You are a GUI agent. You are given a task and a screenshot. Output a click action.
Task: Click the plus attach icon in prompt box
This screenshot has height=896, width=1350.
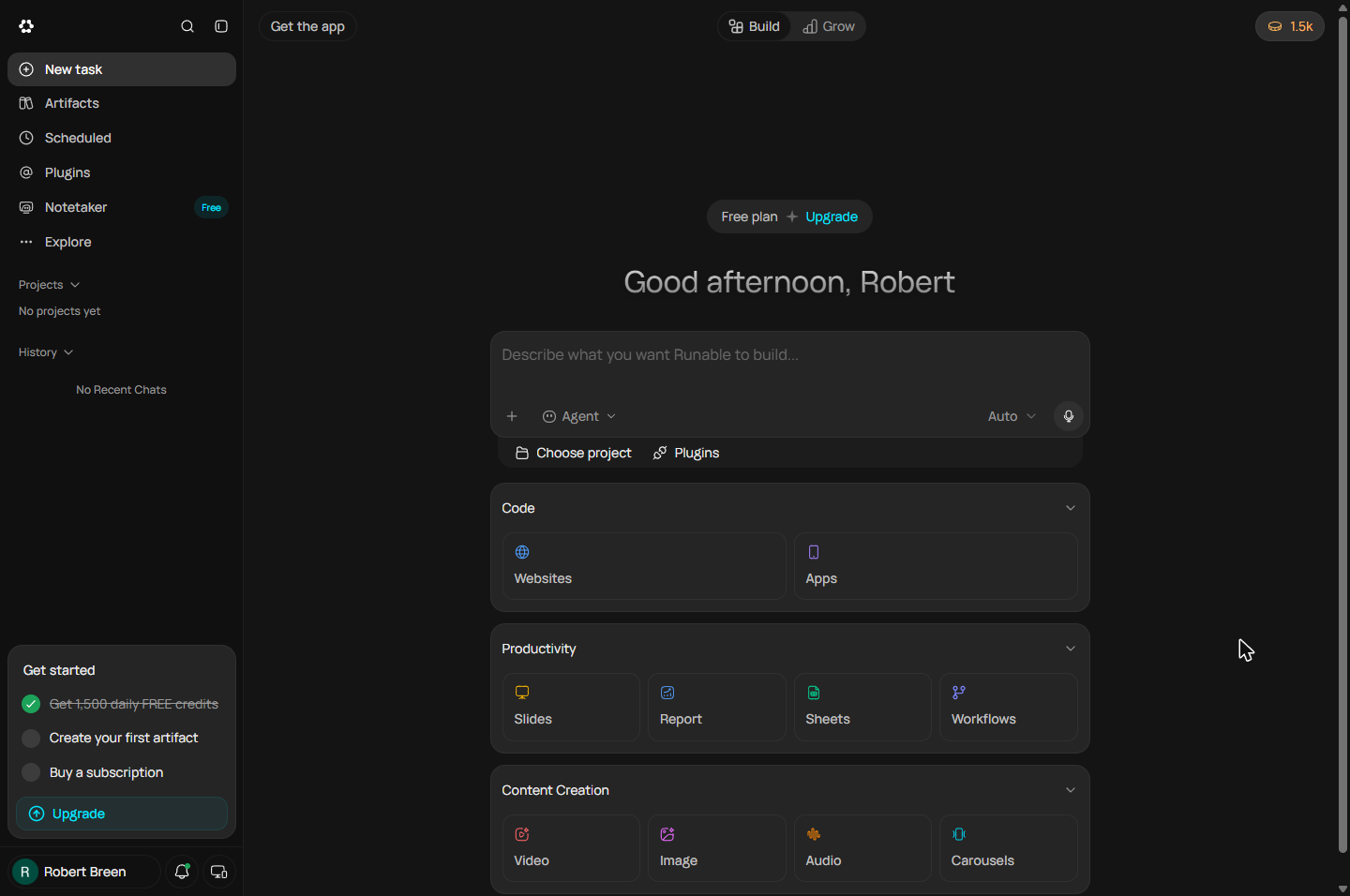(512, 416)
